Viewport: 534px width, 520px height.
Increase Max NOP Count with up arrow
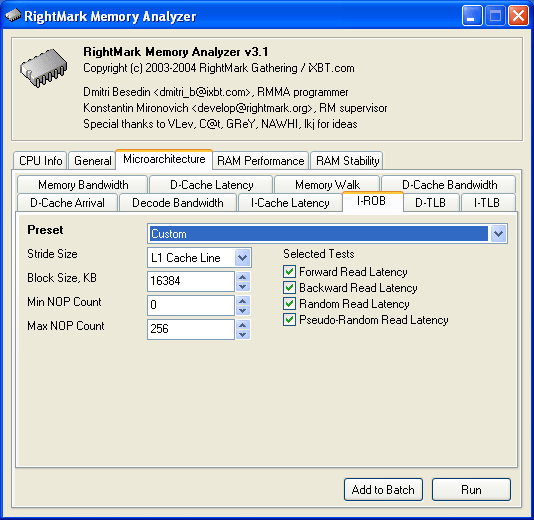[x=243, y=325]
